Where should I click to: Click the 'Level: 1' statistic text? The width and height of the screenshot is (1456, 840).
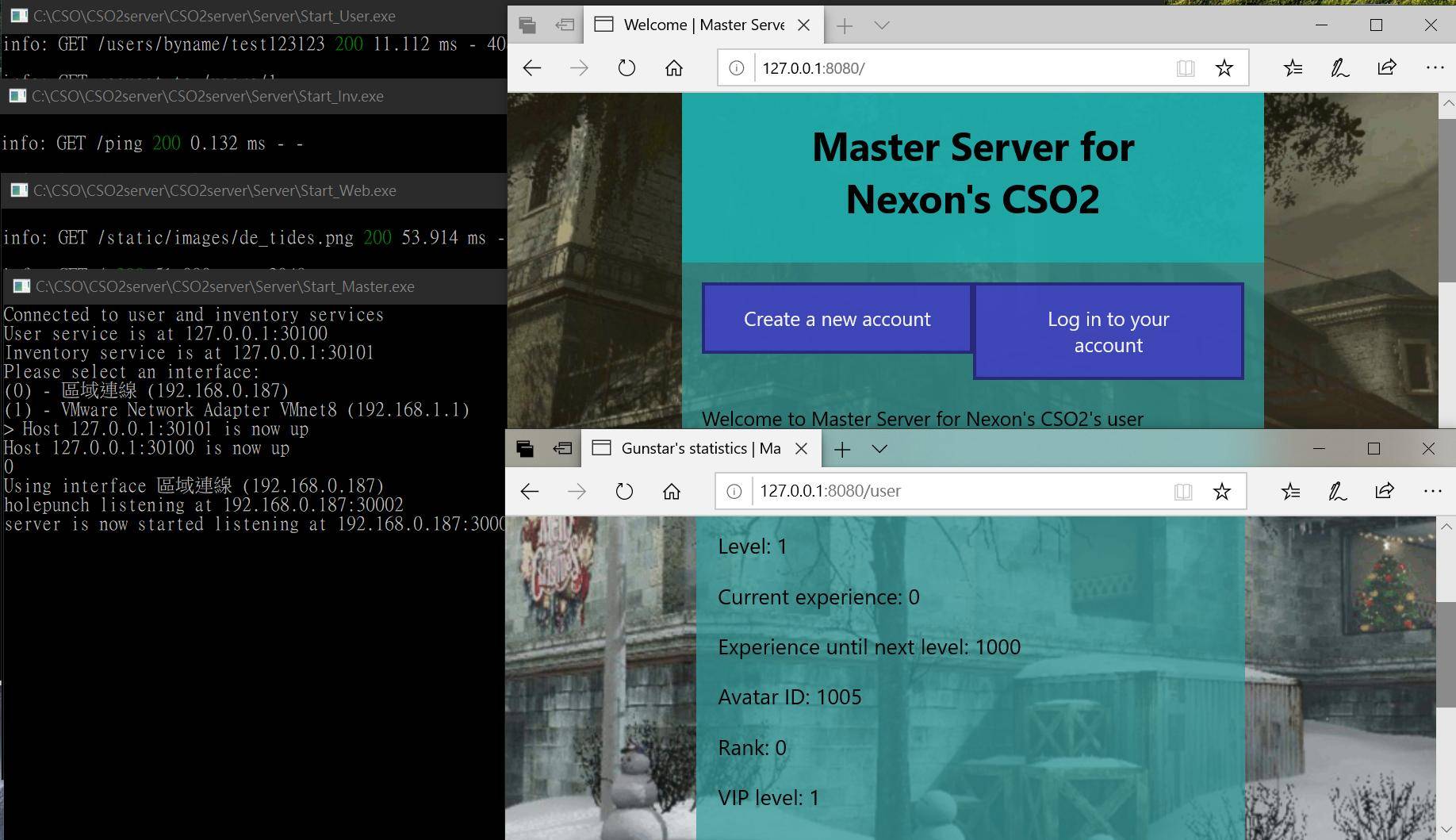click(753, 547)
